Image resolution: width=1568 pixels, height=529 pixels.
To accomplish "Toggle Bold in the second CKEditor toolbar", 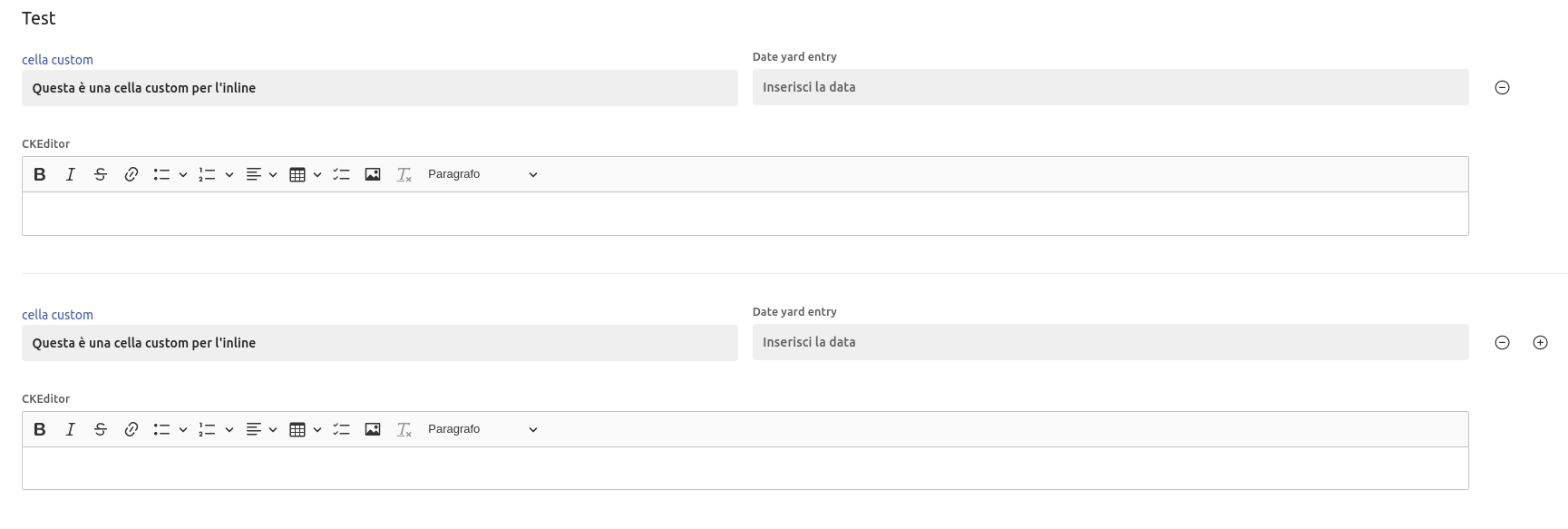I will [40, 429].
